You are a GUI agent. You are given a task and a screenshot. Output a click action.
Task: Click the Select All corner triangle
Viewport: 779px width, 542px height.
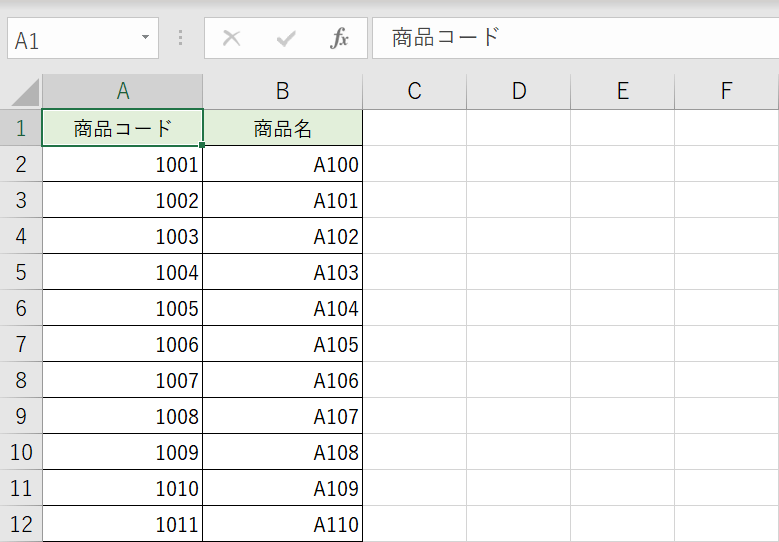pos(25,92)
